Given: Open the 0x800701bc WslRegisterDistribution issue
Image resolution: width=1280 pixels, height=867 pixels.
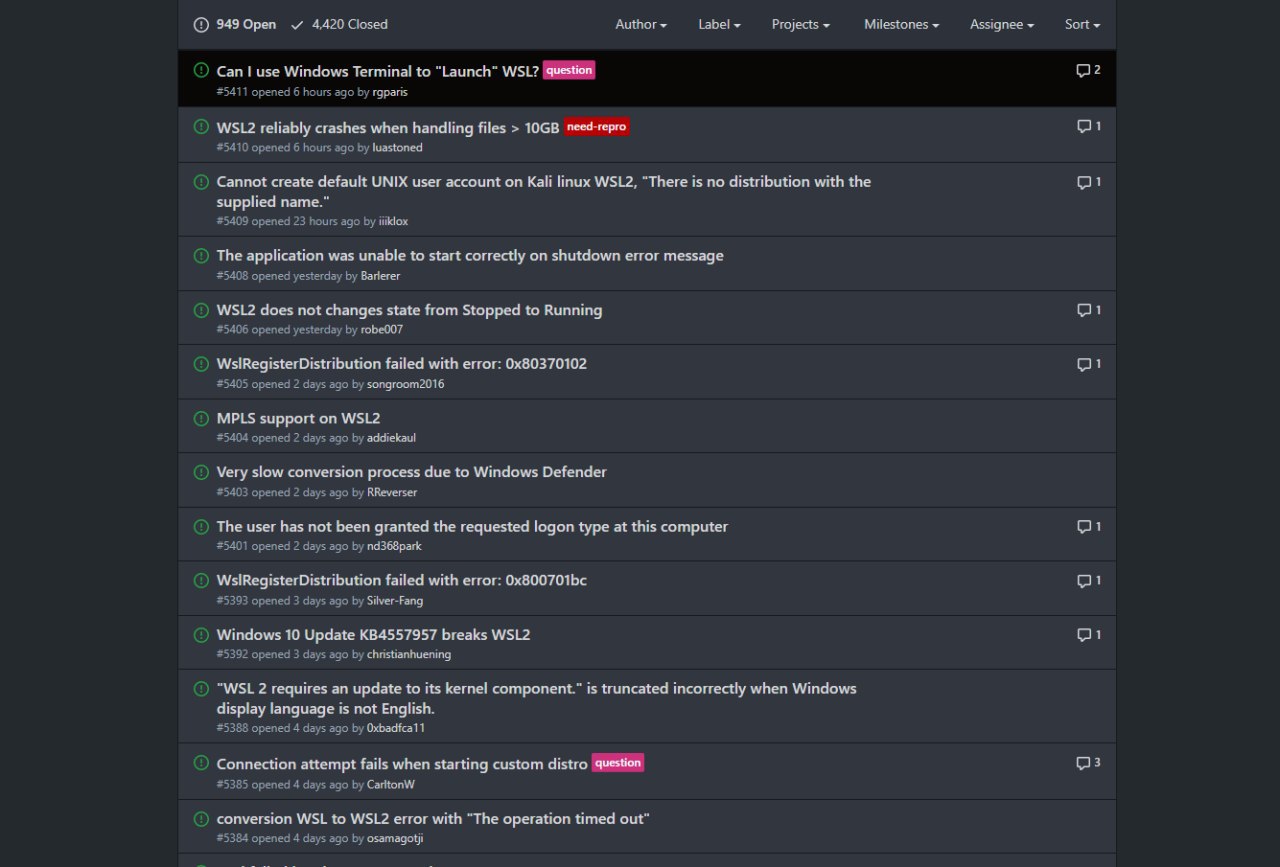Looking at the screenshot, I should [x=402, y=580].
